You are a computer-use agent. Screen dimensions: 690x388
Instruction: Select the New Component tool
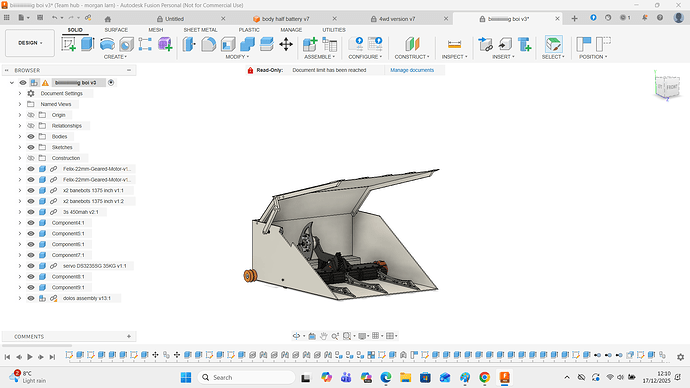[310, 44]
